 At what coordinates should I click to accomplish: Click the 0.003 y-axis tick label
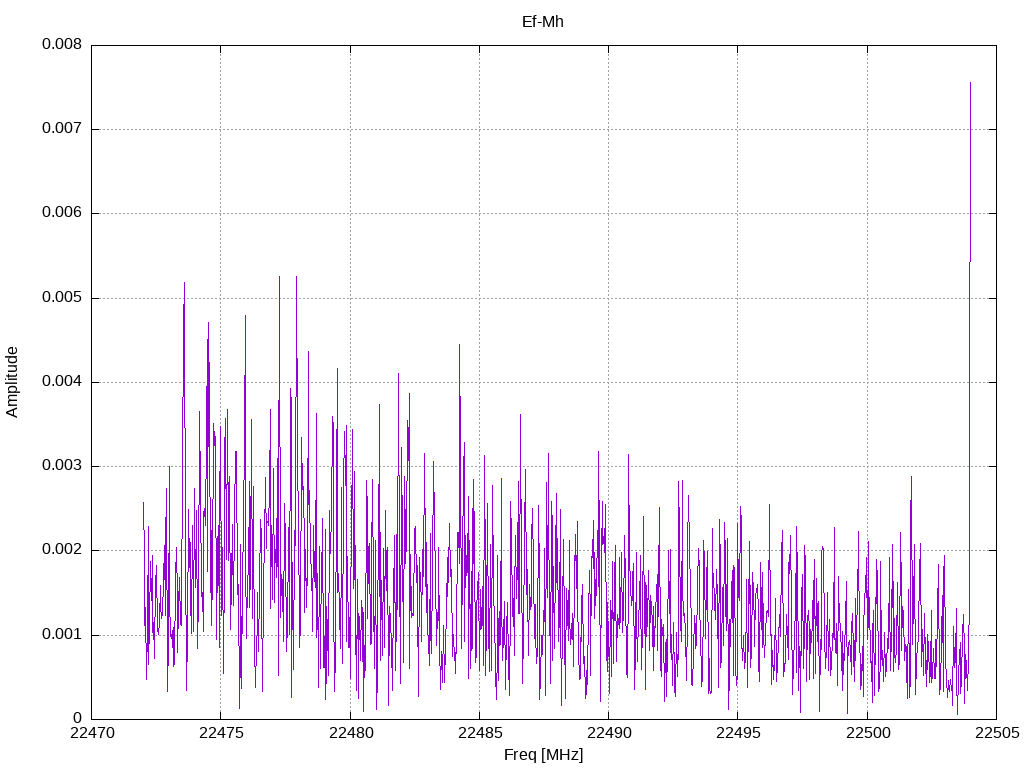click(61, 466)
